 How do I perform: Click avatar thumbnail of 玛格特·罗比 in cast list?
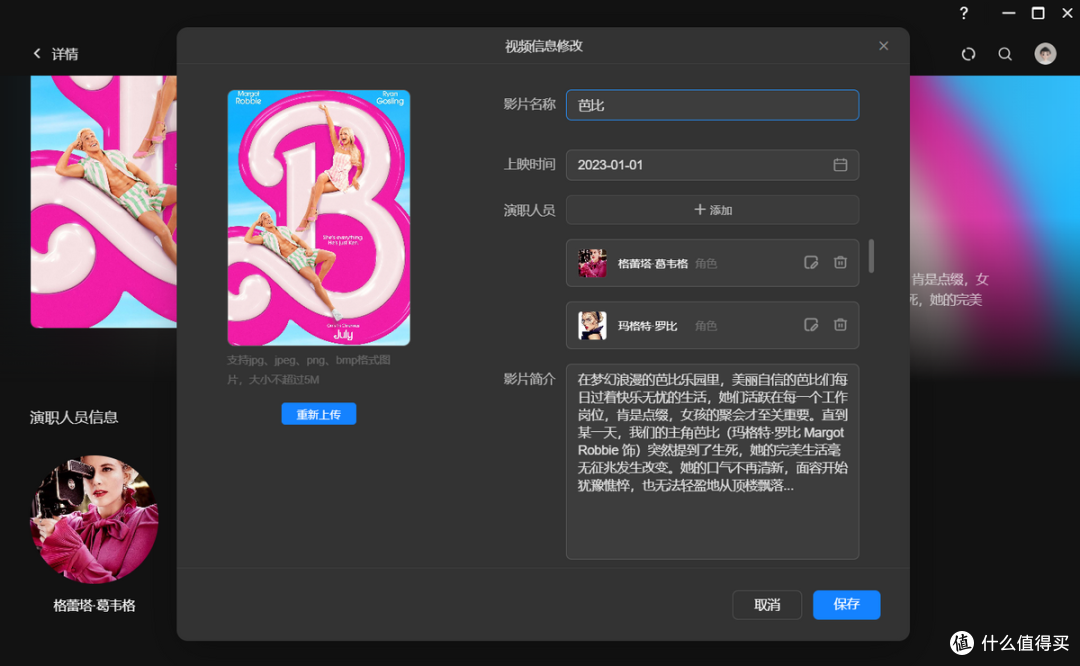click(x=592, y=325)
